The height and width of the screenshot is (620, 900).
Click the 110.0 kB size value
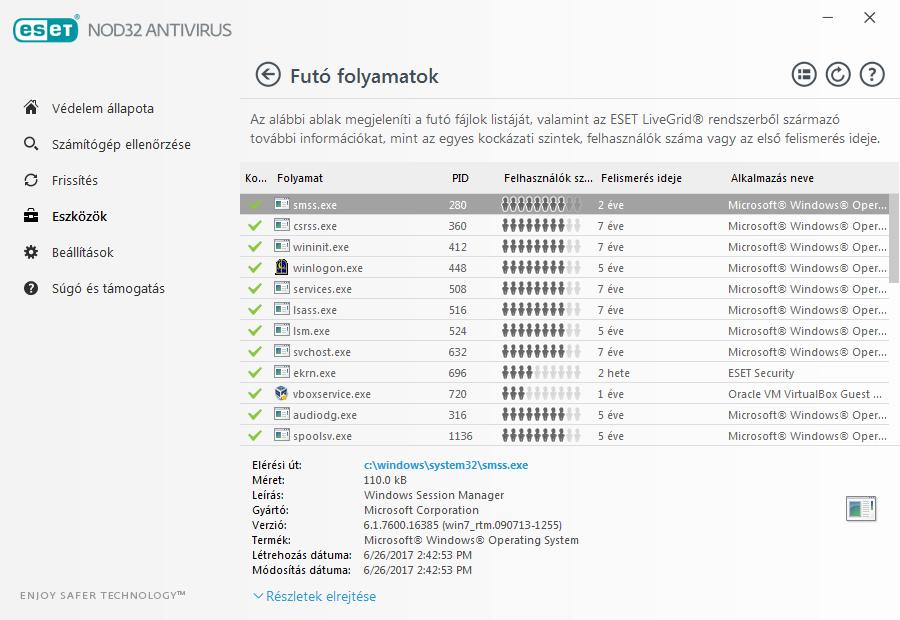pos(385,480)
